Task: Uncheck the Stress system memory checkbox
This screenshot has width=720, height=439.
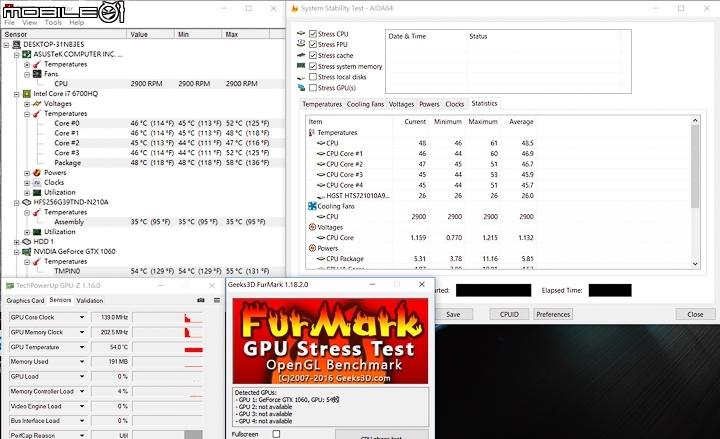Action: point(313,66)
